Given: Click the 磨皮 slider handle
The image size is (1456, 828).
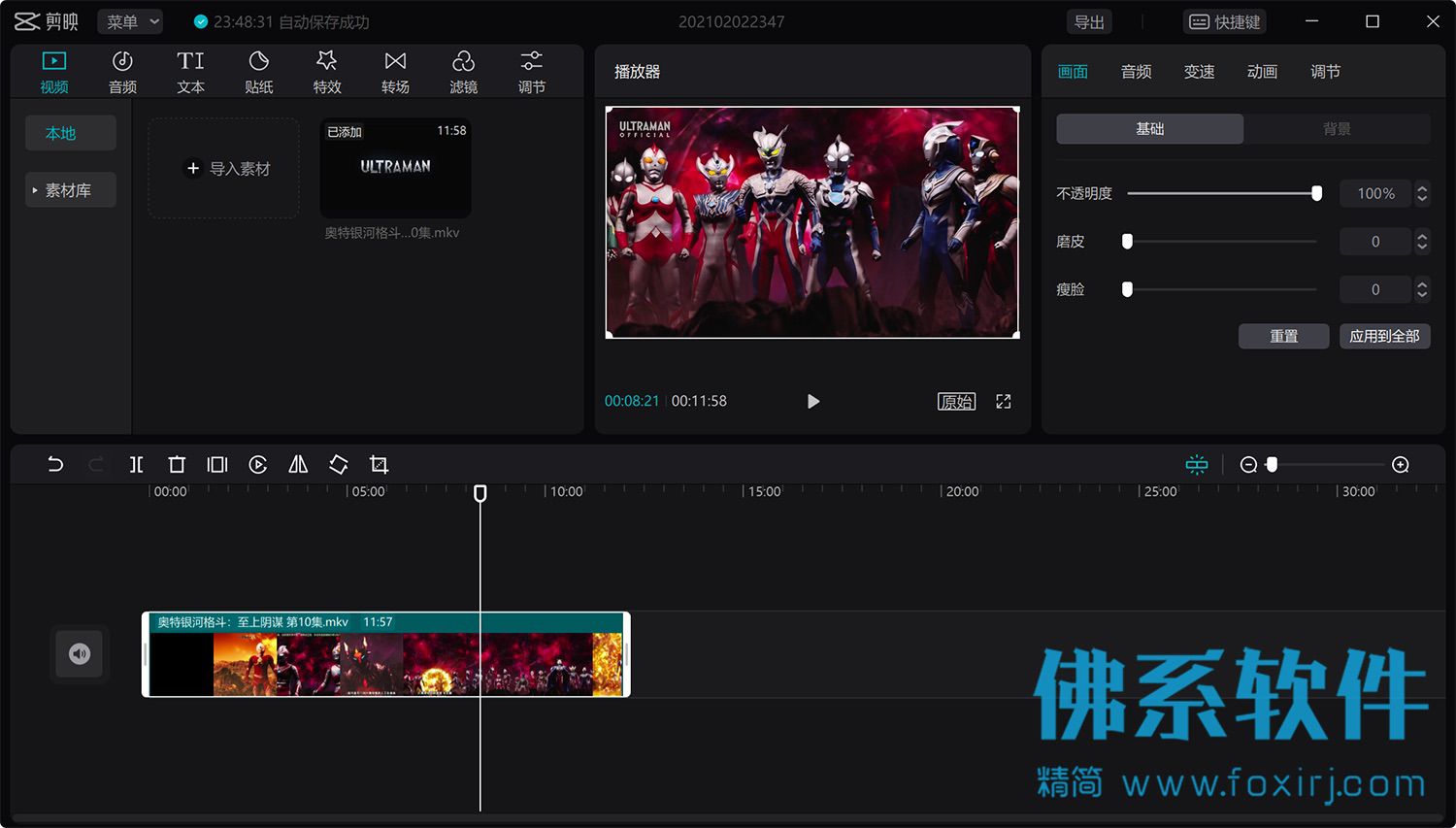Looking at the screenshot, I should point(1127,241).
